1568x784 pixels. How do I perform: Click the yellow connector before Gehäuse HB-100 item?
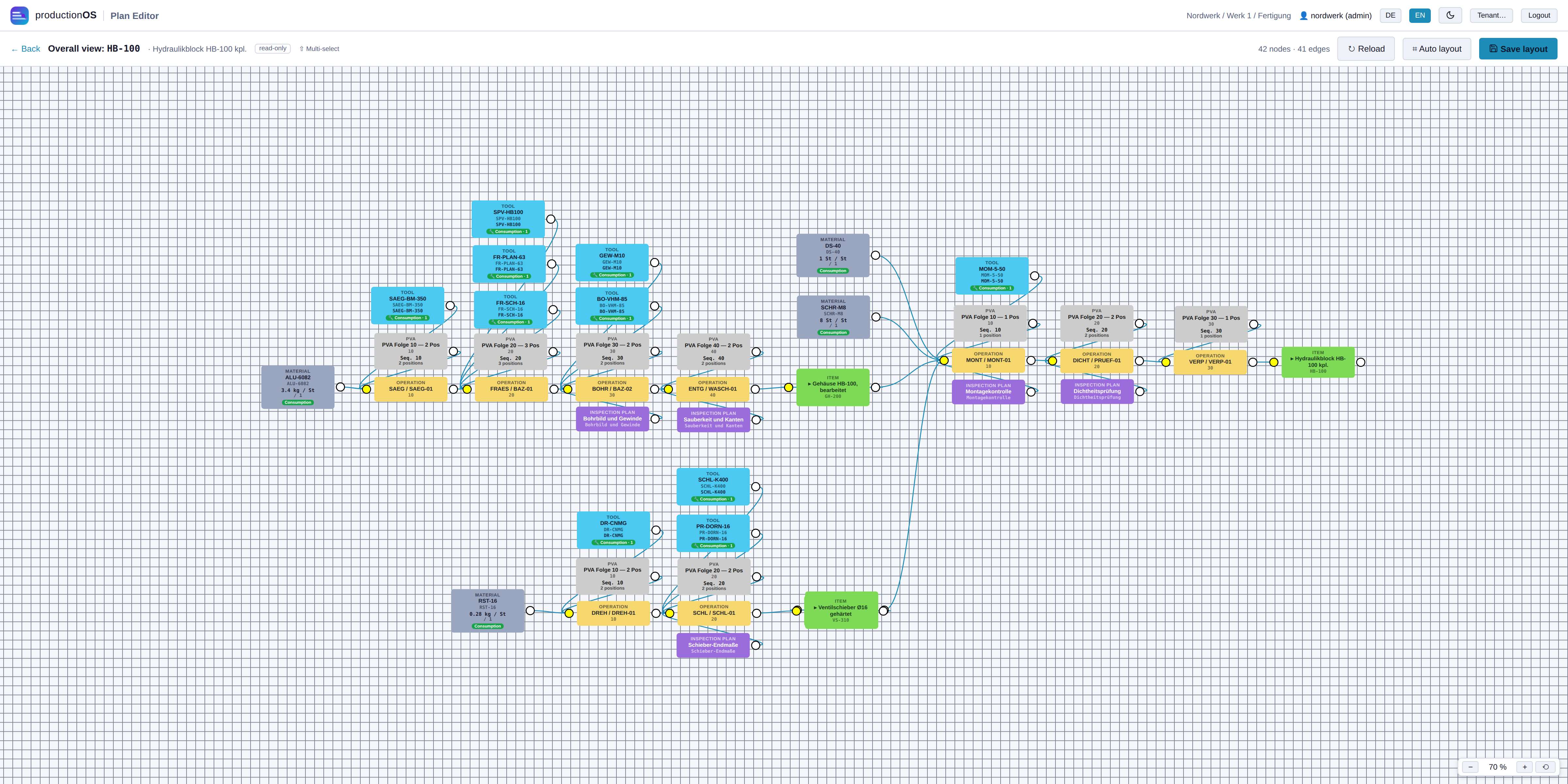pyautogui.click(x=788, y=388)
